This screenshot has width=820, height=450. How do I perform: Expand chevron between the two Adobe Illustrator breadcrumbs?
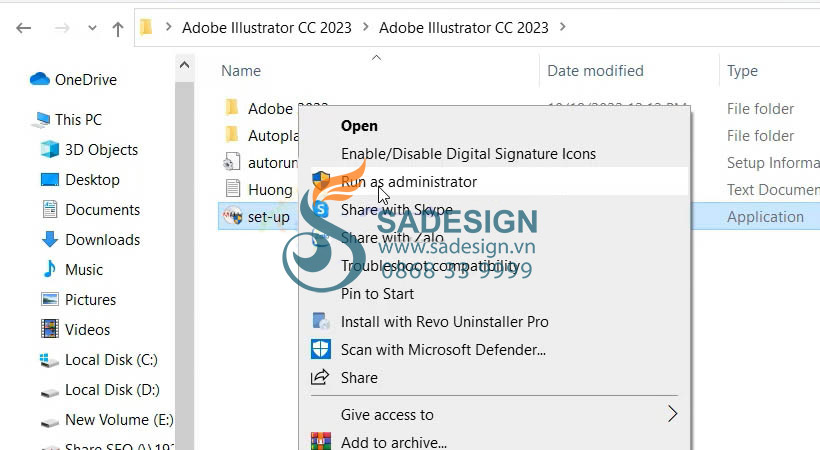coord(365,26)
